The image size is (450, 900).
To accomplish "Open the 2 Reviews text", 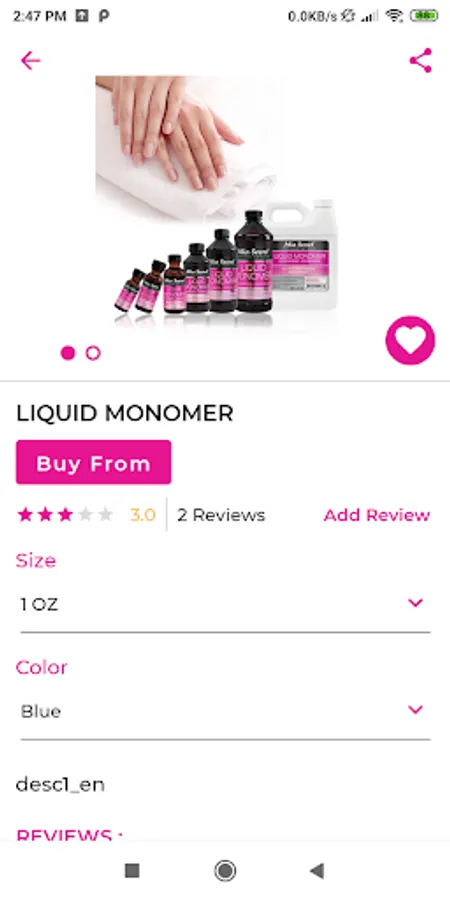I will tap(221, 515).
